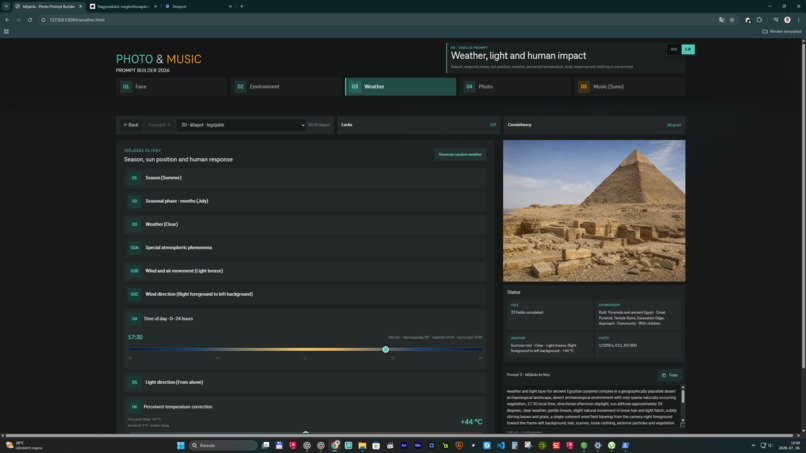Open the Minden könyvjelző bookmarks folder
Image resolution: width=806 pixels, height=453 pixels.
click(x=781, y=31)
